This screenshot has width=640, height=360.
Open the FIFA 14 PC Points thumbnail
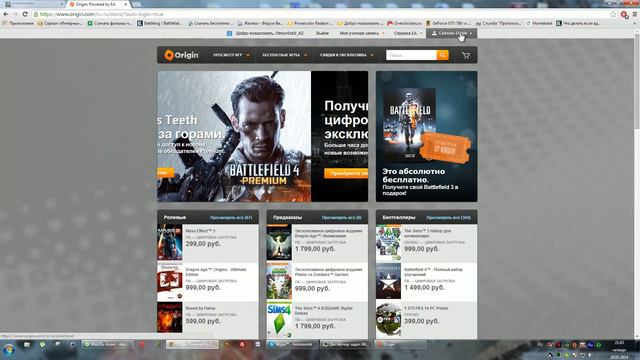(389, 319)
